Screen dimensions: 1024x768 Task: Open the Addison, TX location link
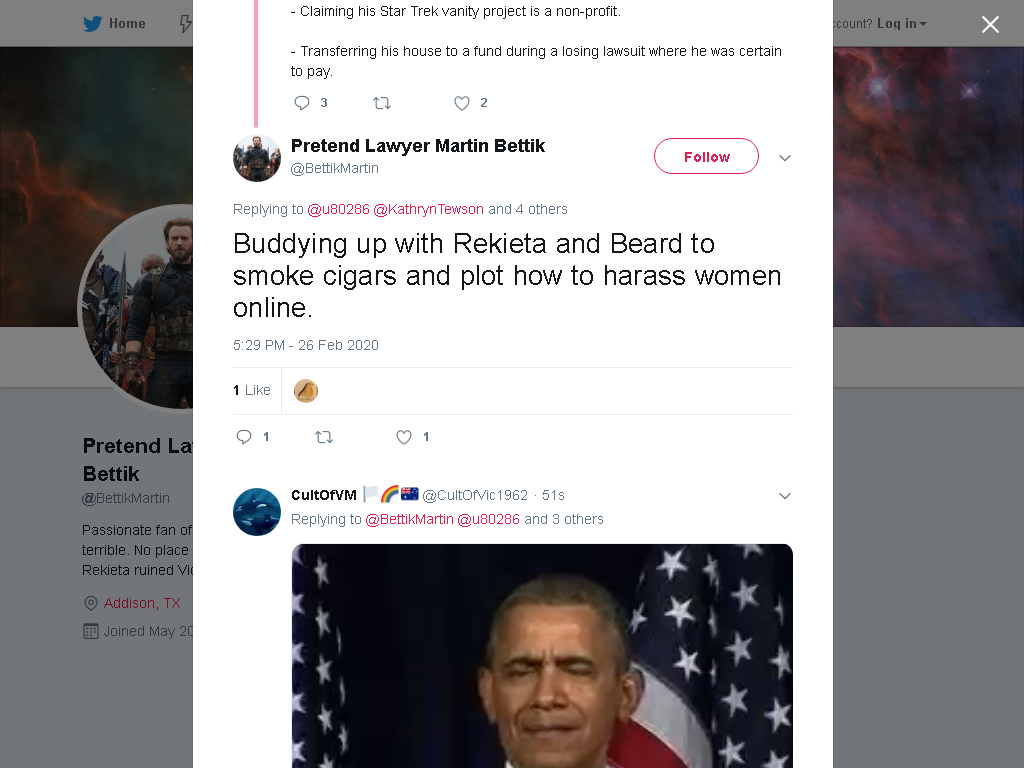click(x=142, y=603)
